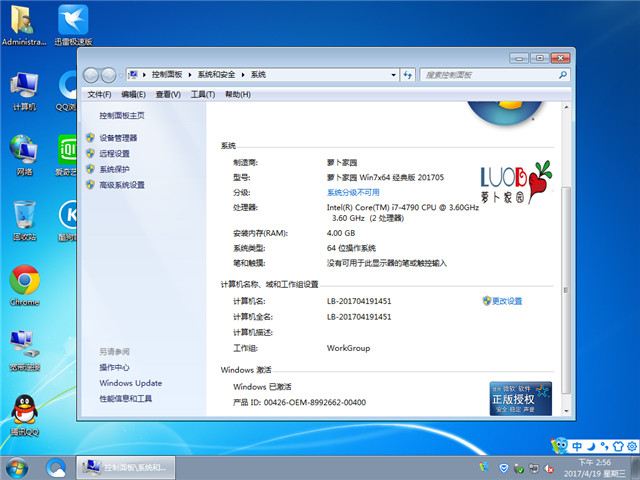Open the broadband connection desktop icon

pyautogui.click(x=24, y=350)
